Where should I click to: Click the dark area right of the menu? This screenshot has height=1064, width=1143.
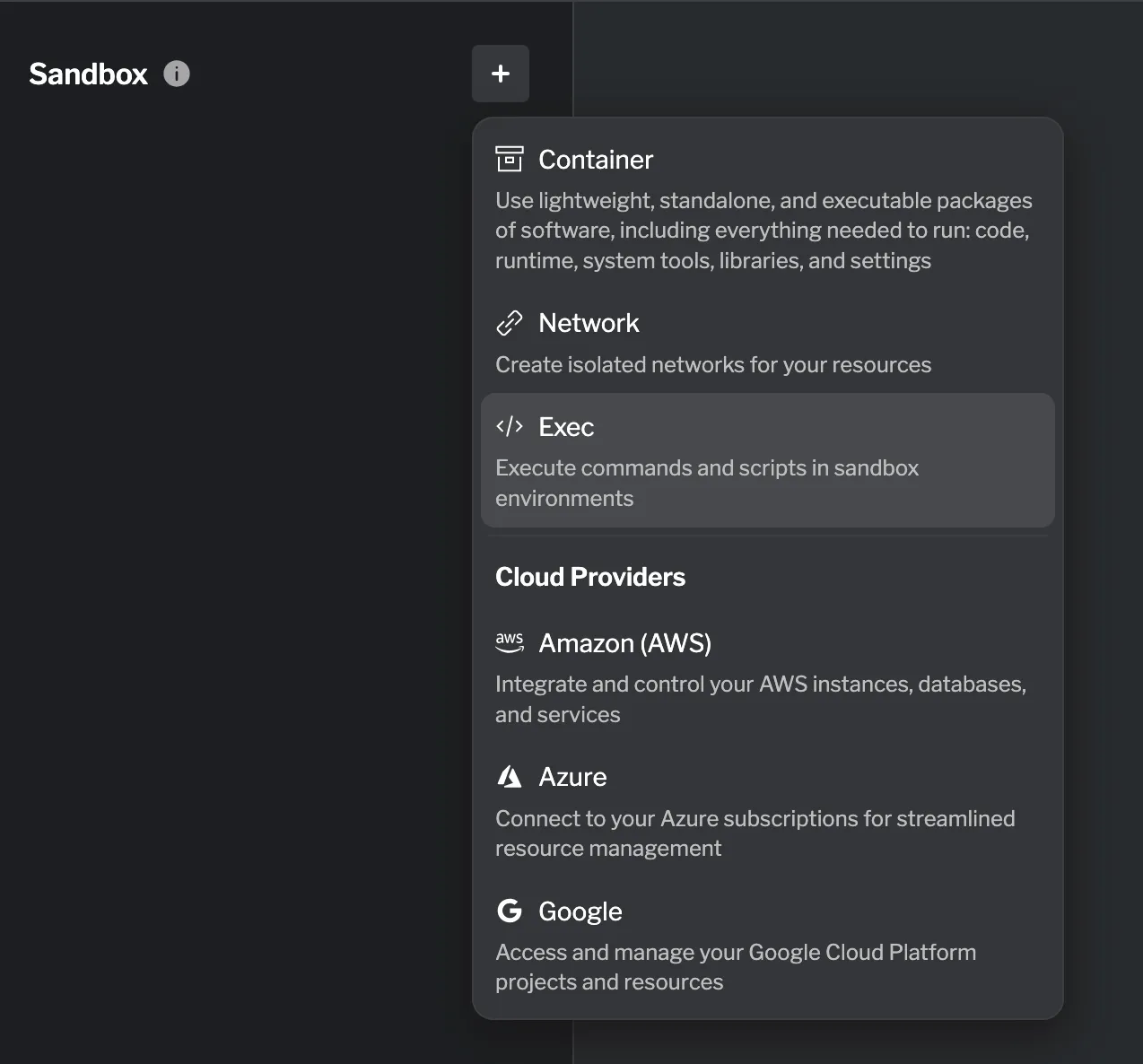(1104, 538)
